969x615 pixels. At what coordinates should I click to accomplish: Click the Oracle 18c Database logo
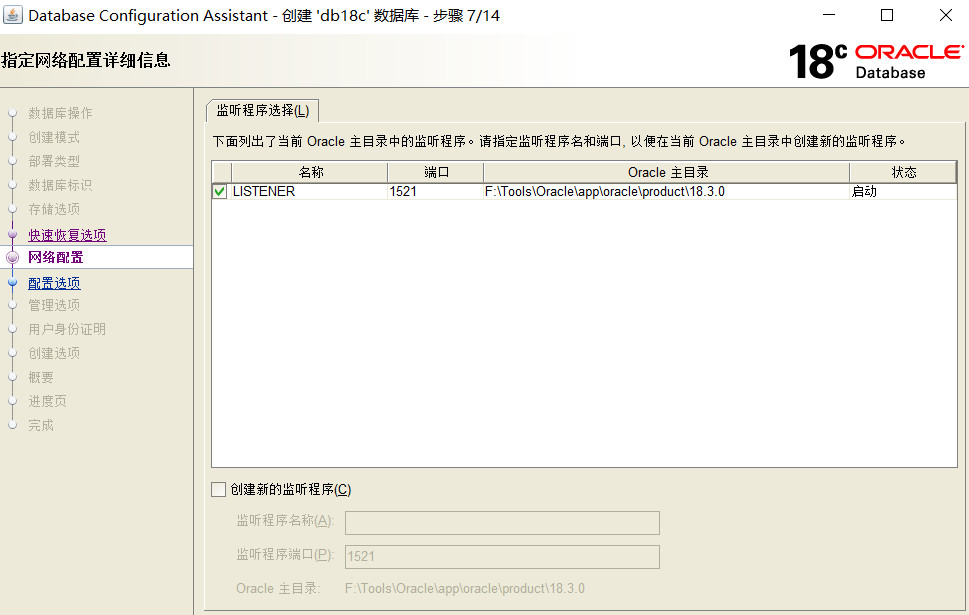click(x=876, y=61)
